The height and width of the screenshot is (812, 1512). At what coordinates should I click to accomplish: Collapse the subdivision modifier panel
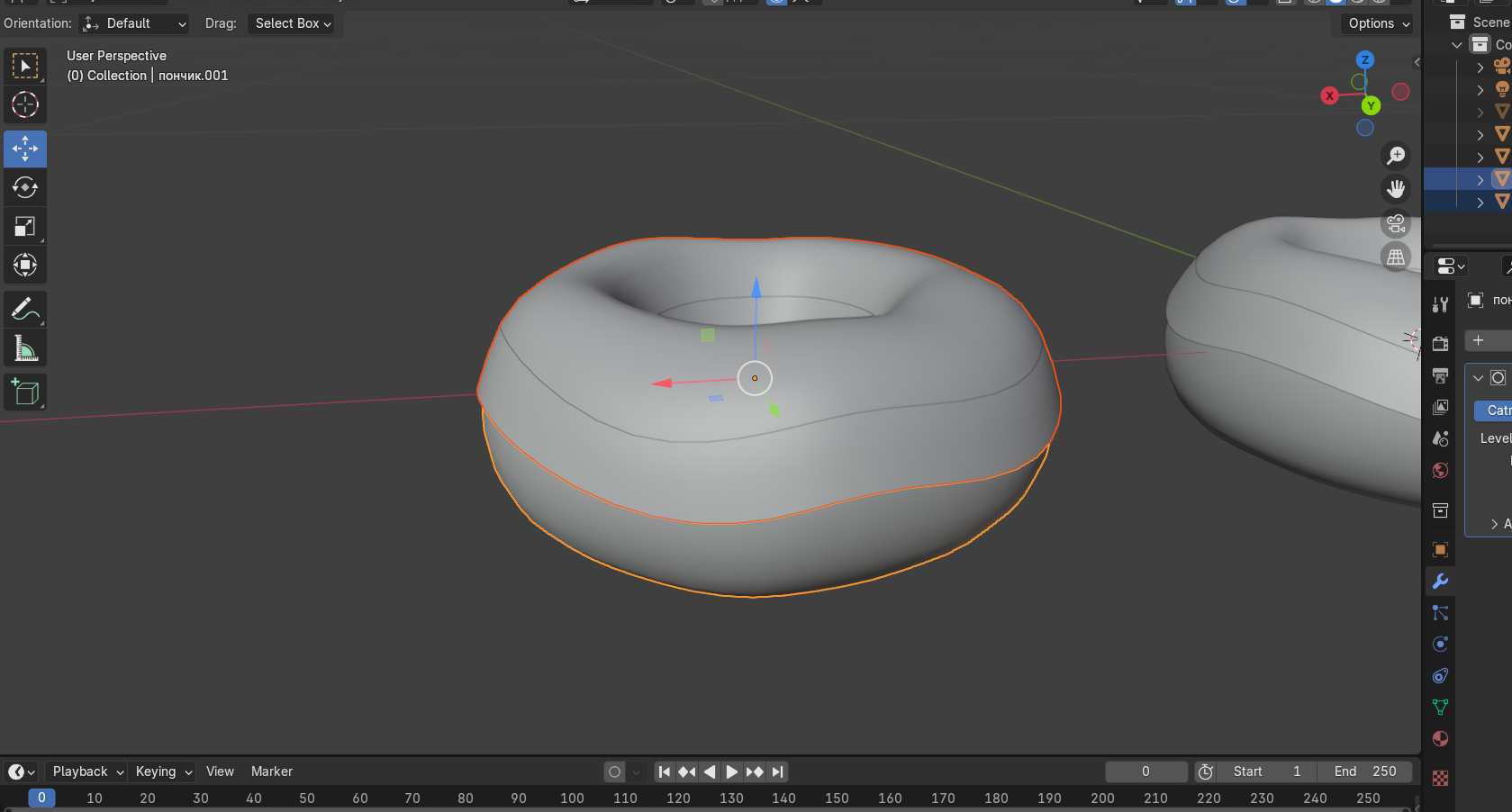(1478, 378)
